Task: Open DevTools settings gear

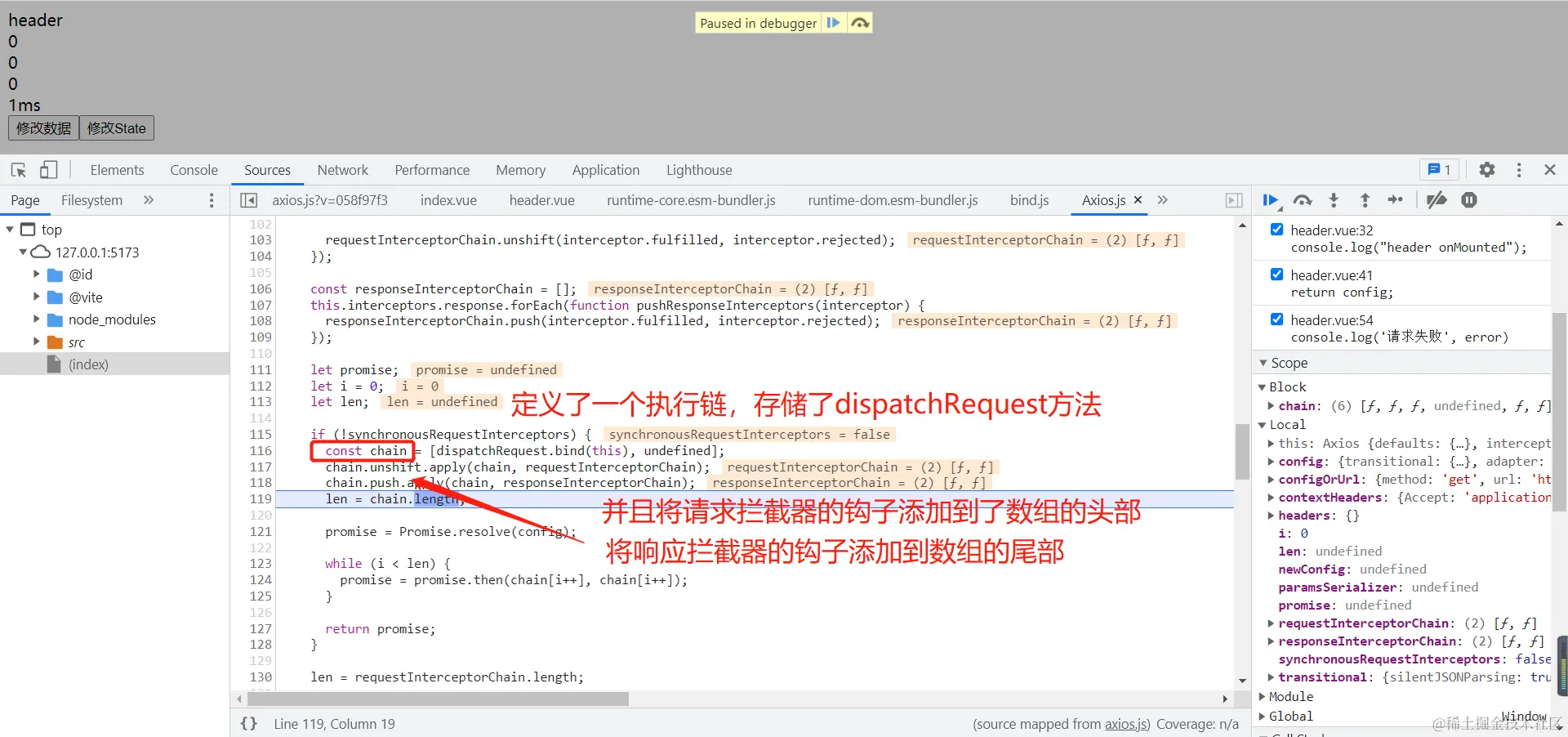Action: tap(1487, 170)
